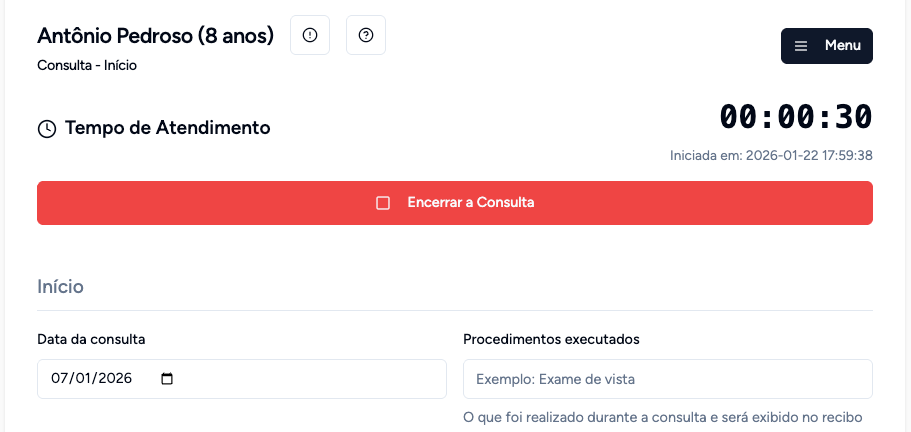The height and width of the screenshot is (432, 911).
Task: Open the Menu button
Action: tap(826, 46)
